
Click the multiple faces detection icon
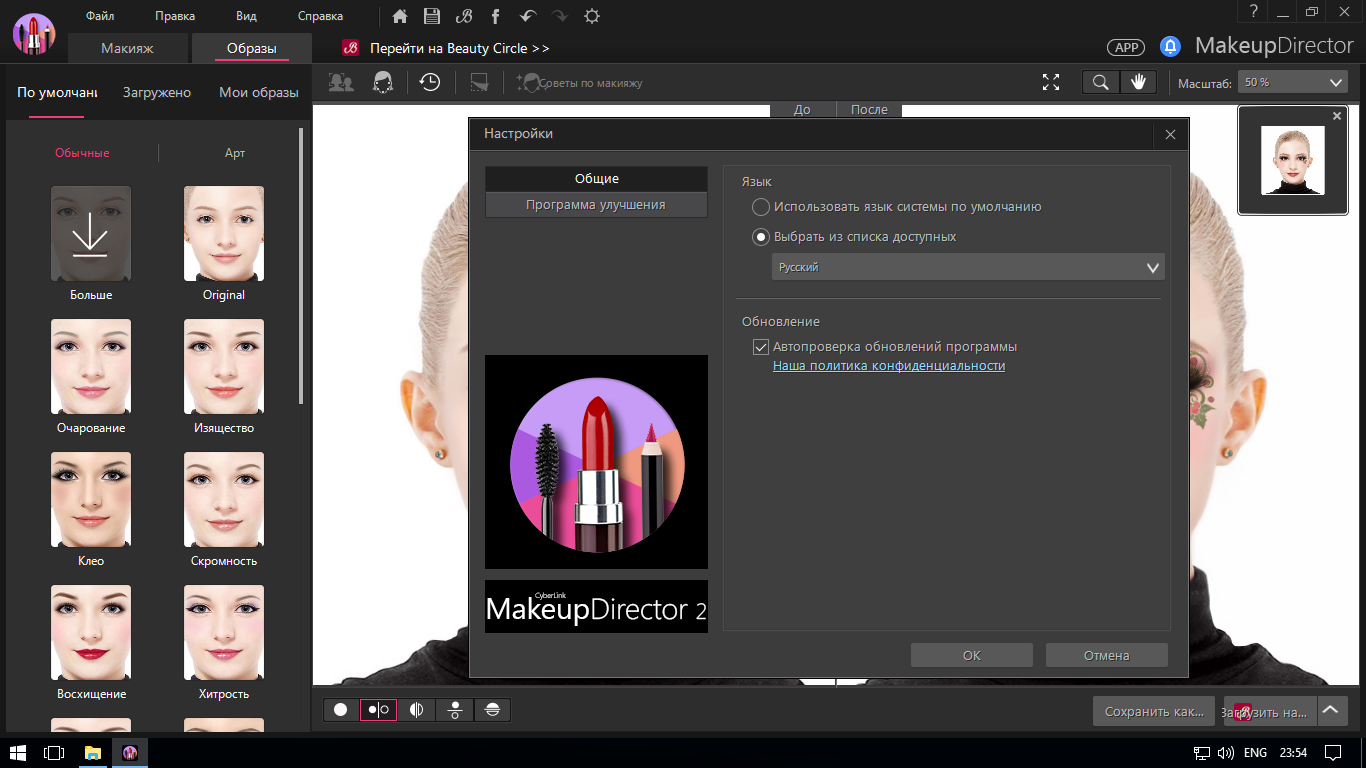click(341, 82)
